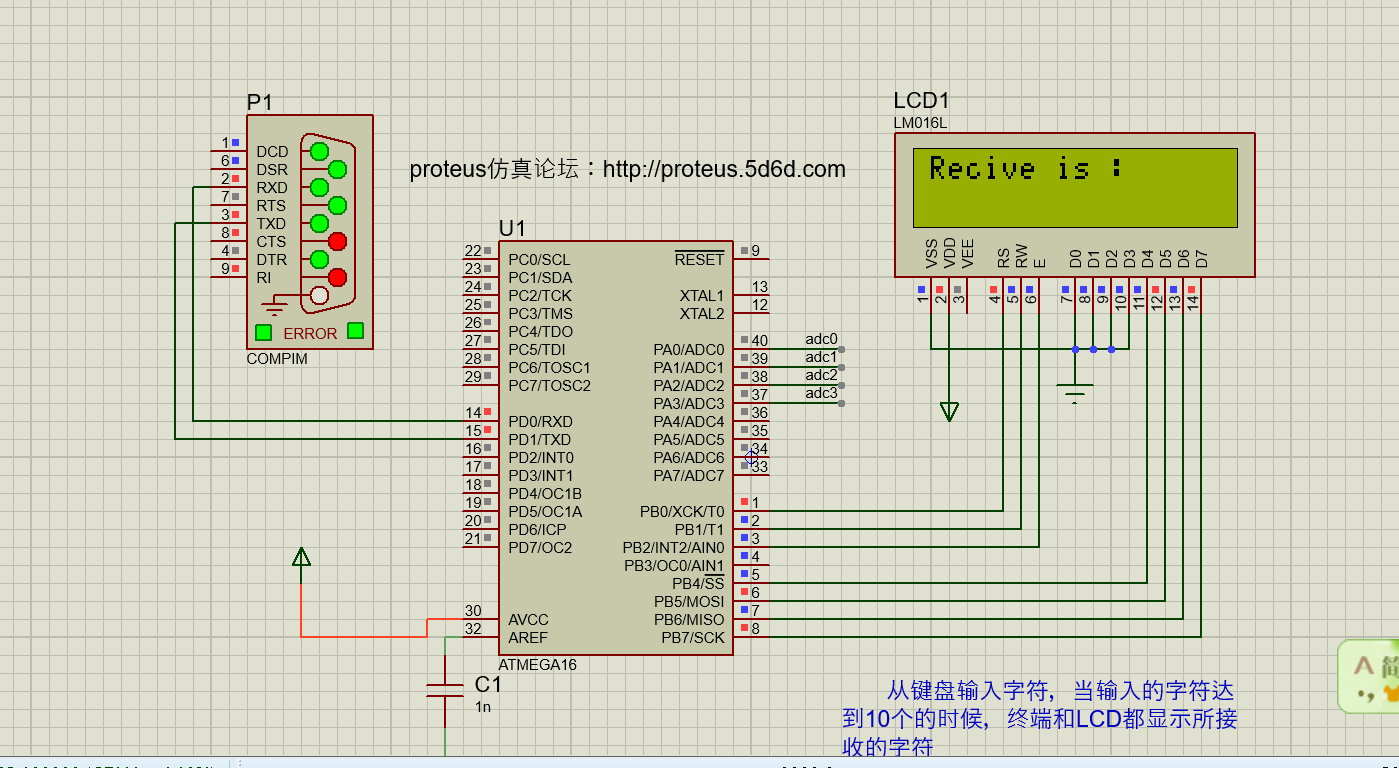This screenshot has height=768, width=1399.
Task: Click the red RI indicator on P1
Action: tap(338, 277)
